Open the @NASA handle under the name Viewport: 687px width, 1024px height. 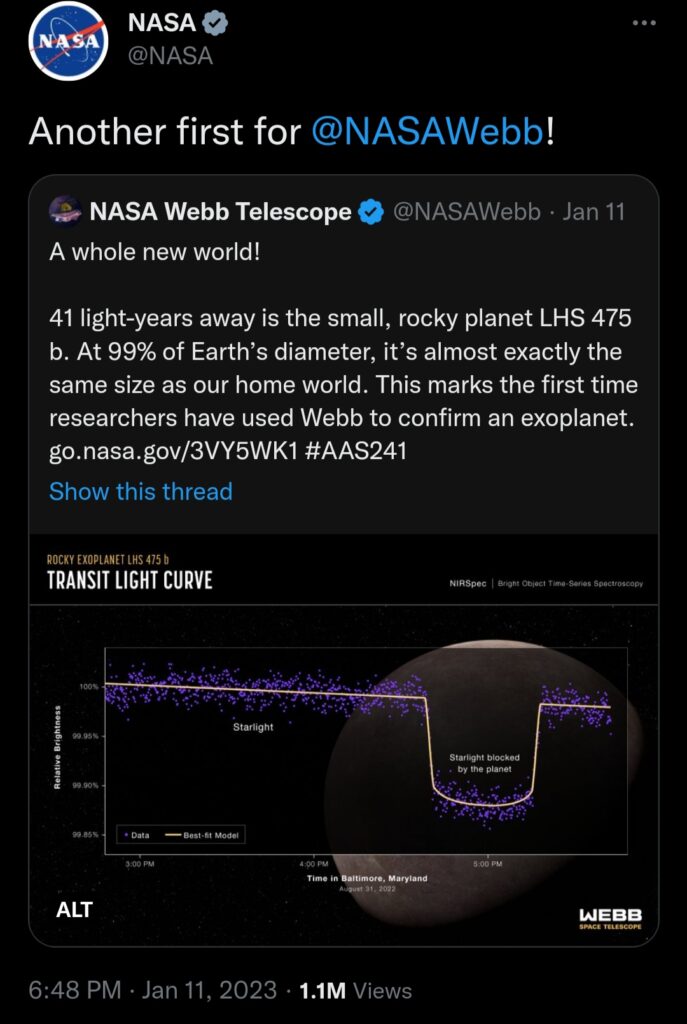[170, 56]
